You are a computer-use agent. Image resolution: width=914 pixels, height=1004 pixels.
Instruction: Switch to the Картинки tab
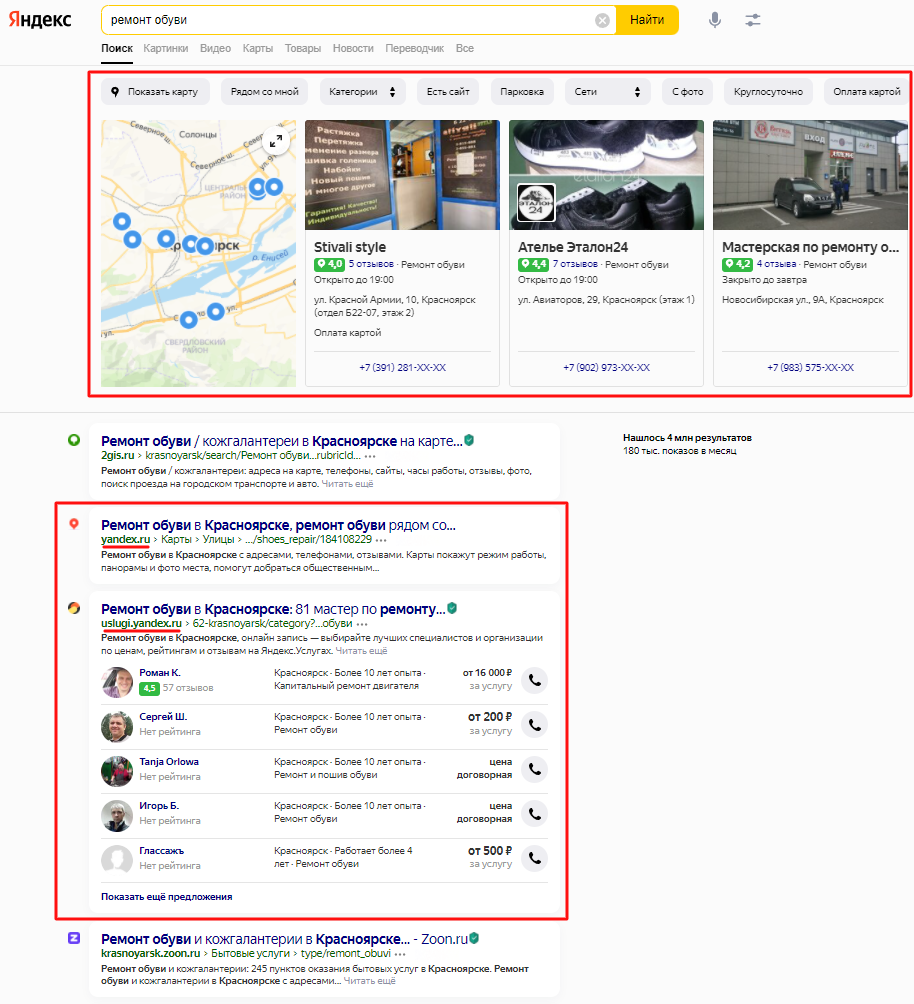click(x=166, y=49)
